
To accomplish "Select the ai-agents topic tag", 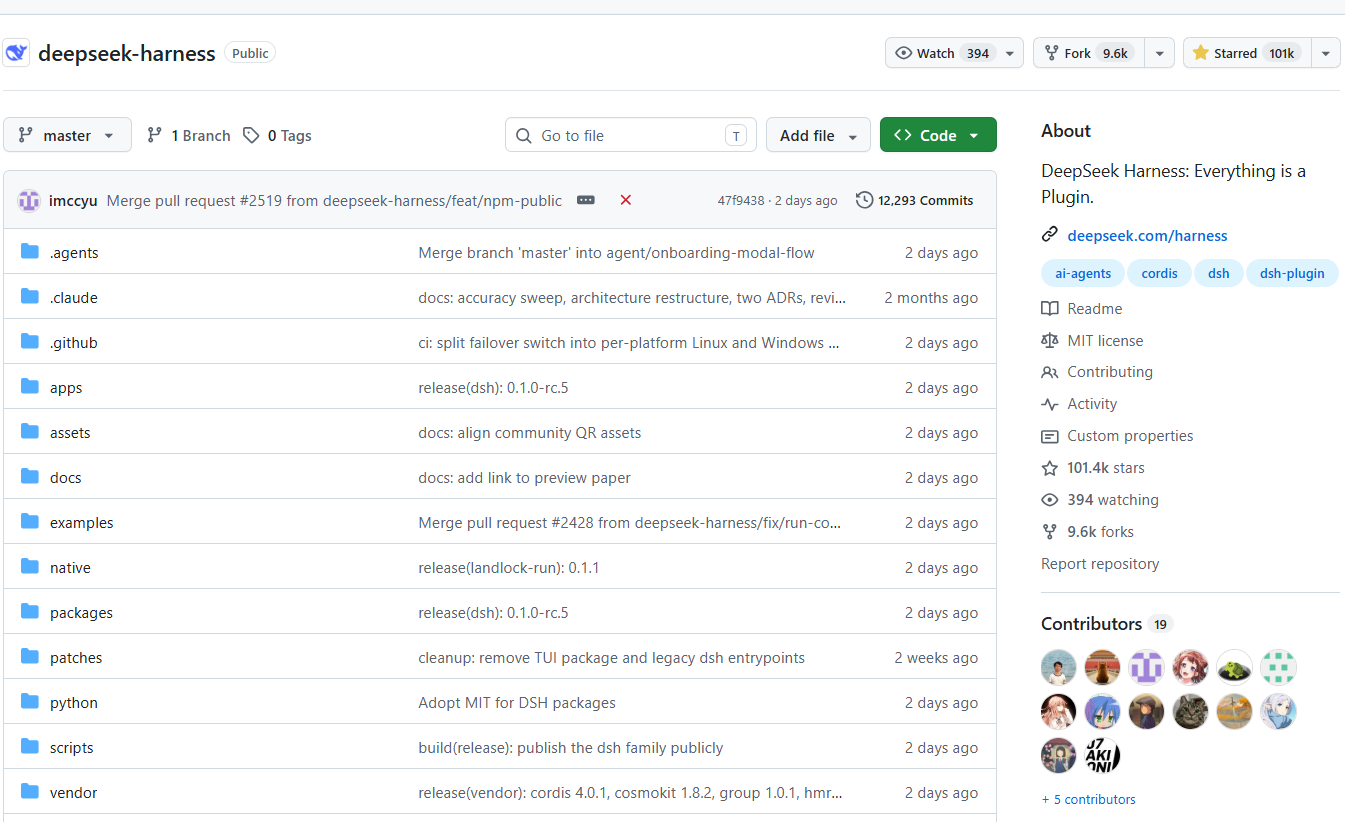I will pyautogui.click(x=1083, y=273).
